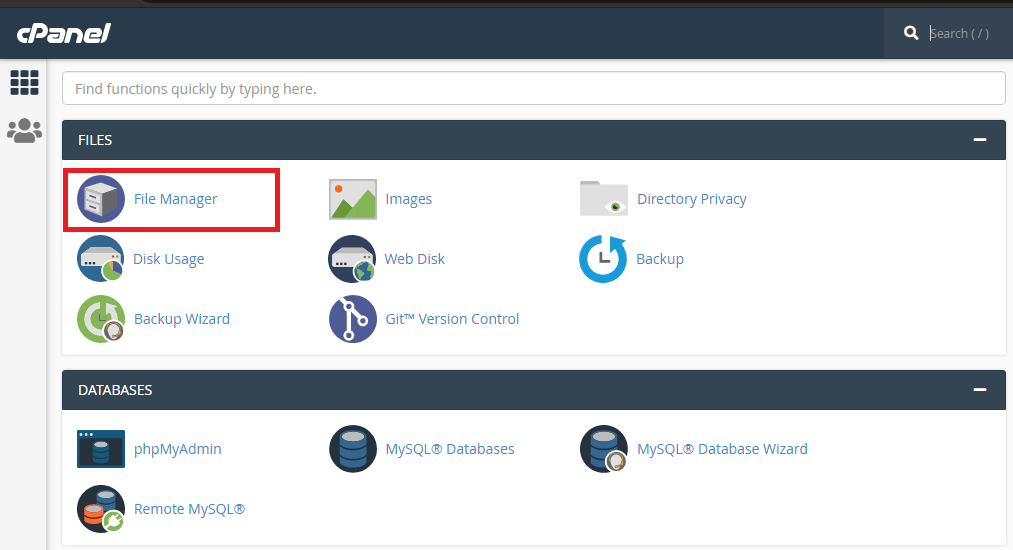Open the Git™ Version Control link
This screenshot has height=550, width=1013.
pos(452,319)
